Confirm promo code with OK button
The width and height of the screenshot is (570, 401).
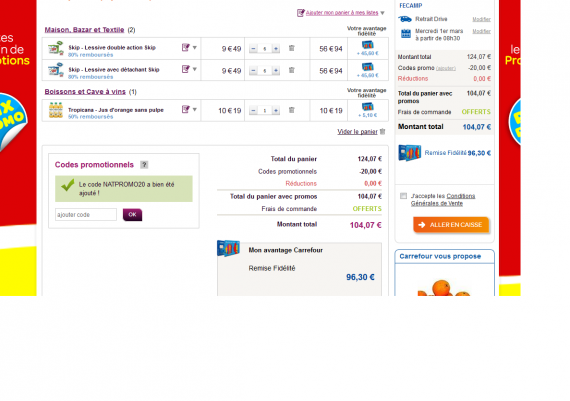(x=132, y=214)
